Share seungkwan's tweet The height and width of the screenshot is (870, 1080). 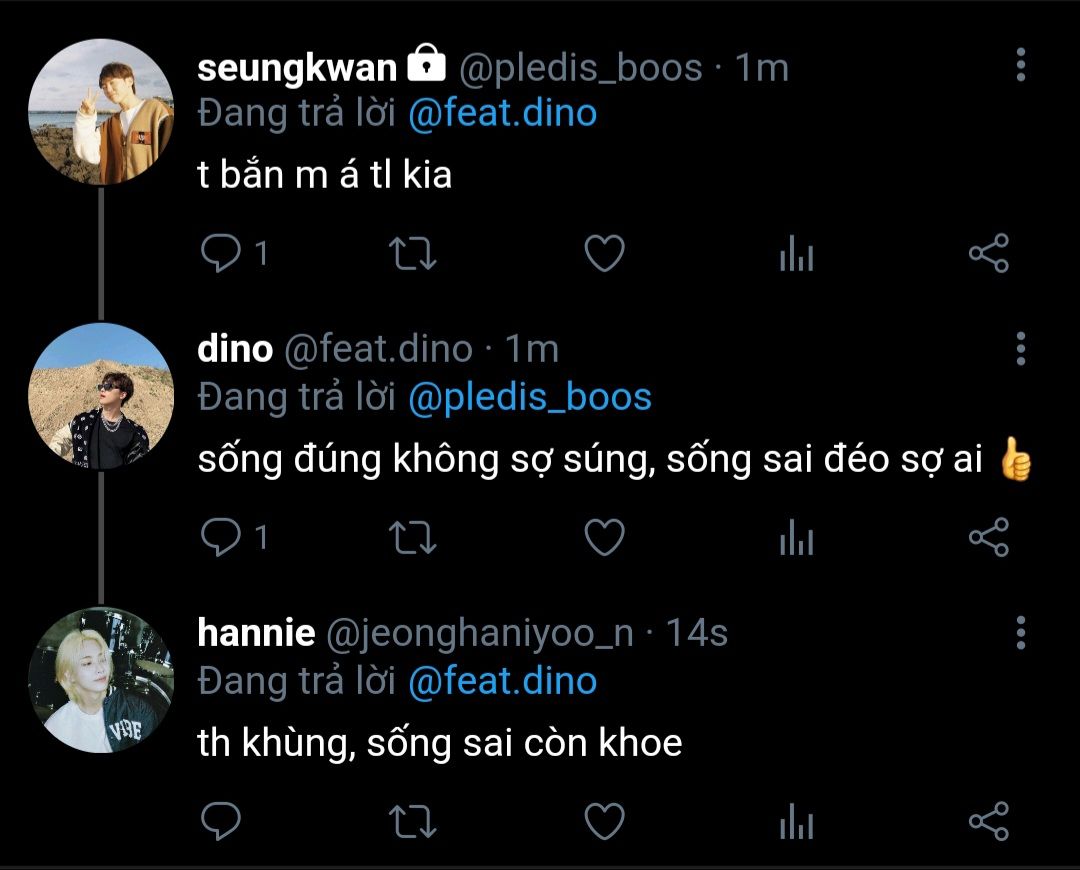[x=989, y=255]
